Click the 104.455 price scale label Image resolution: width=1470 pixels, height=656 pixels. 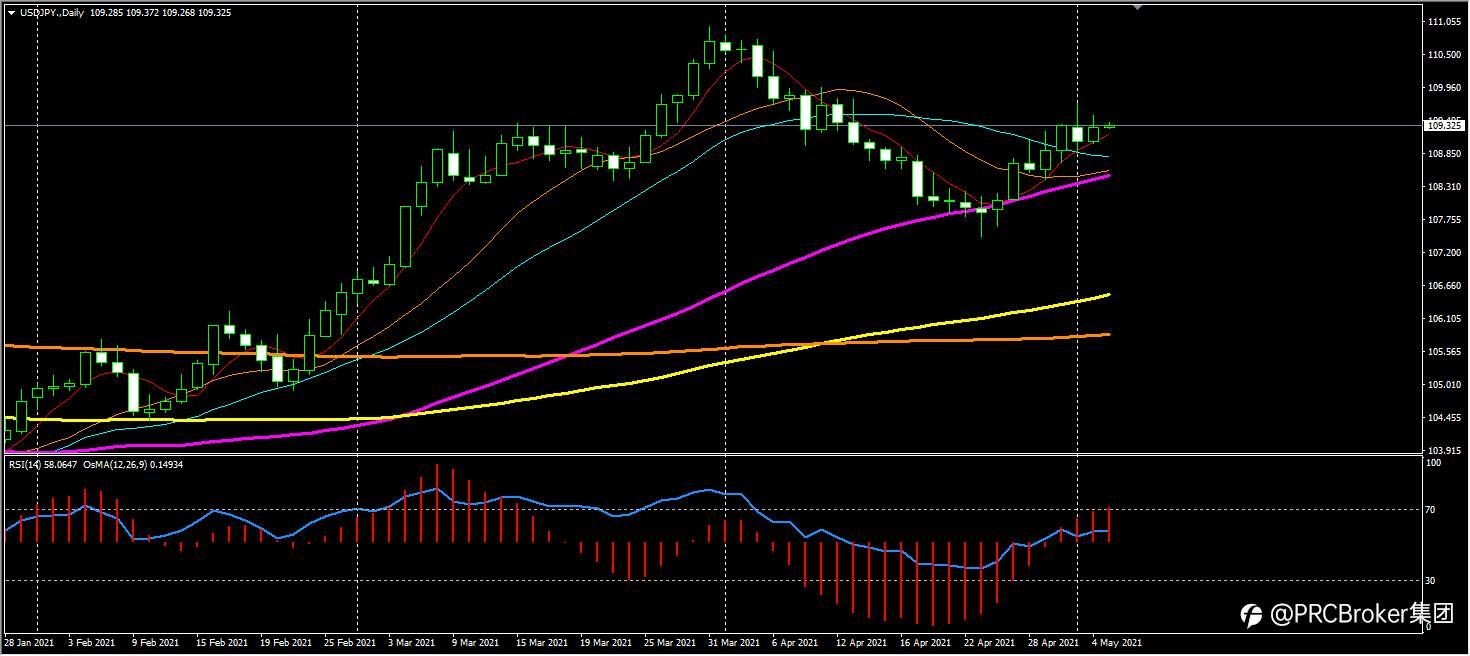coord(1445,418)
